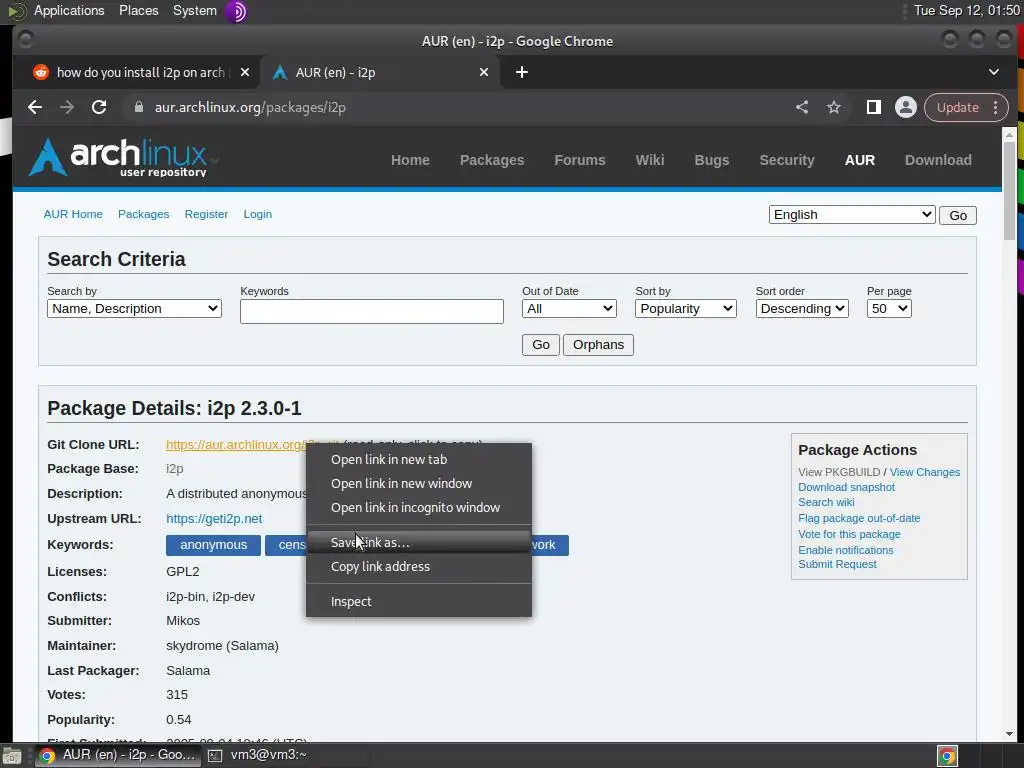This screenshot has height=768, width=1024.
Task: Open the Packages top navigation link
Action: [x=492, y=160]
